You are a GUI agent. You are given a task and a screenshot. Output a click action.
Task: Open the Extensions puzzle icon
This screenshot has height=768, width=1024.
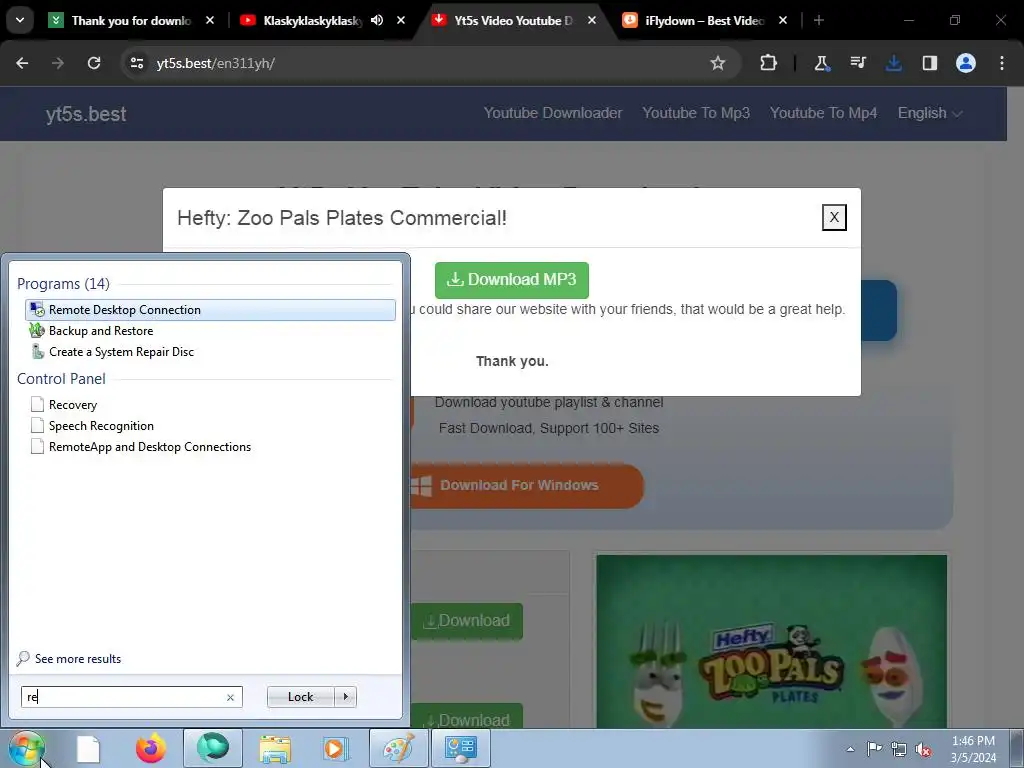point(769,63)
